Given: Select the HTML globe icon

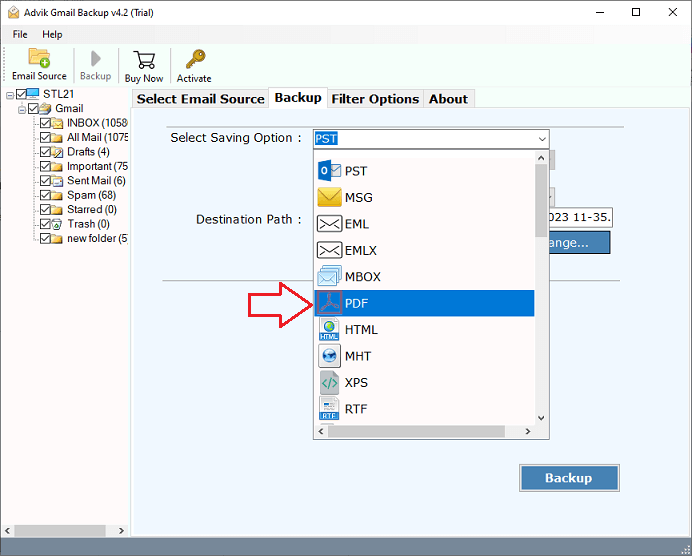Looking at the screenshot, I should (x=329, y=330).
